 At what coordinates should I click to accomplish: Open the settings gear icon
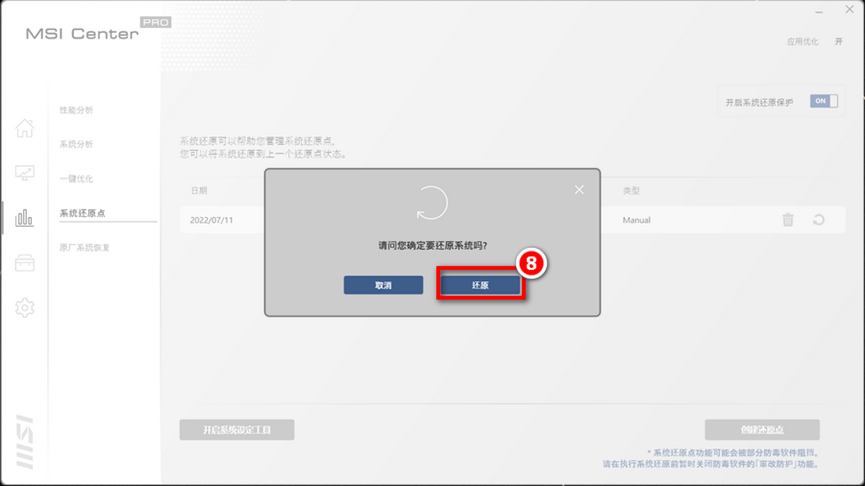coord(25,308)
